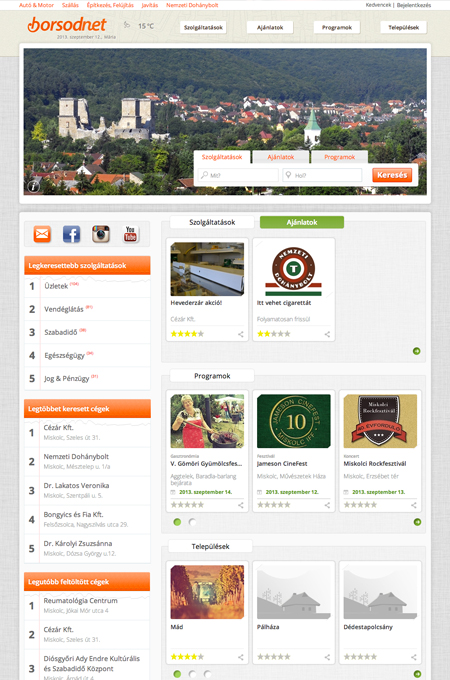Open the email envelope icon
Screen dimensions: 450x680
[42, 234]
